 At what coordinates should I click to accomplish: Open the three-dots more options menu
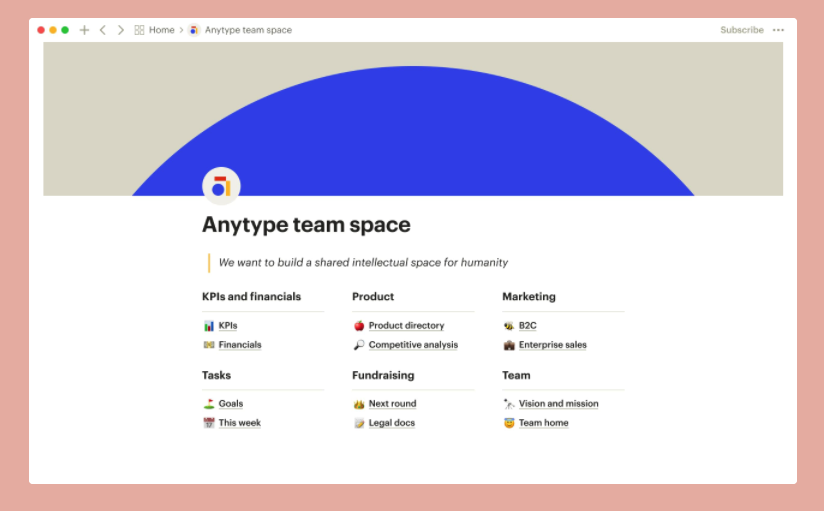[x=778, y=30]
